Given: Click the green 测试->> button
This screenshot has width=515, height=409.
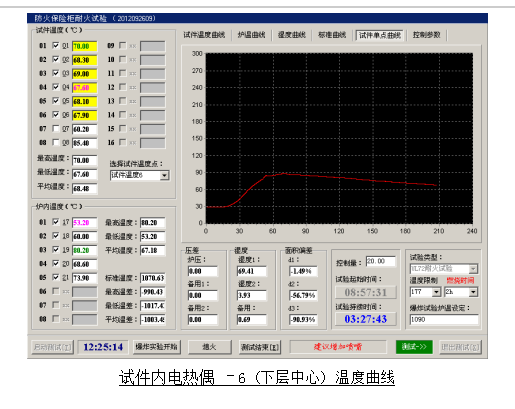Looking at the screenshot, I should point(414,347).
